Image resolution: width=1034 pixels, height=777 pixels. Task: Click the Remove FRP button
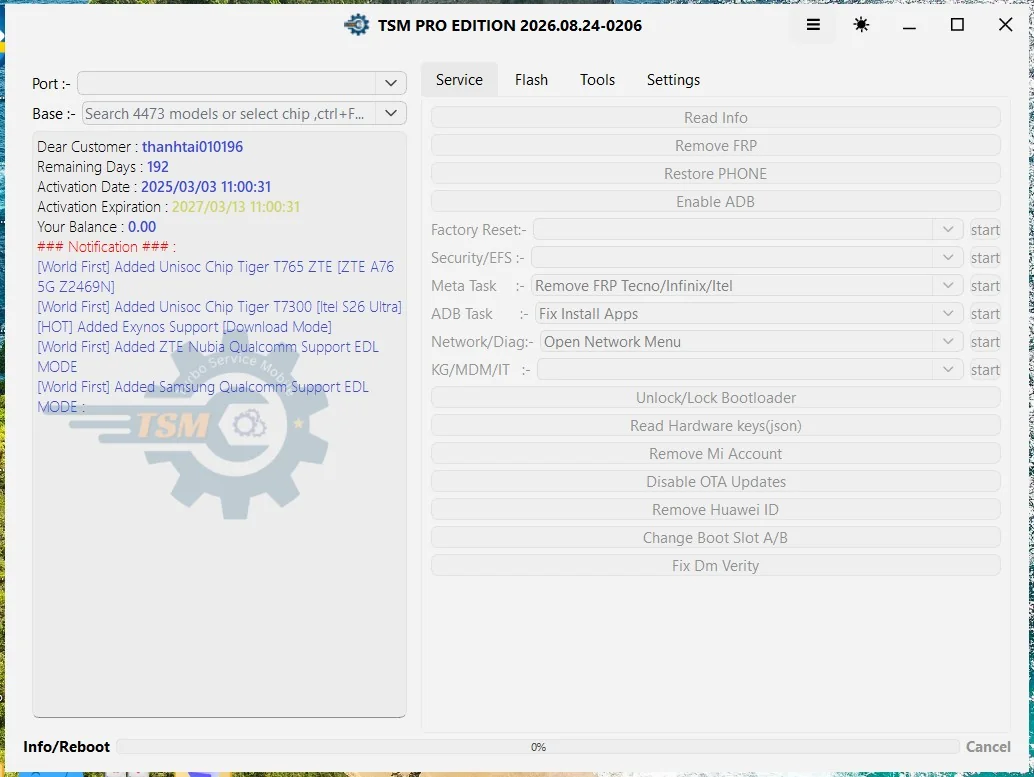715,145
